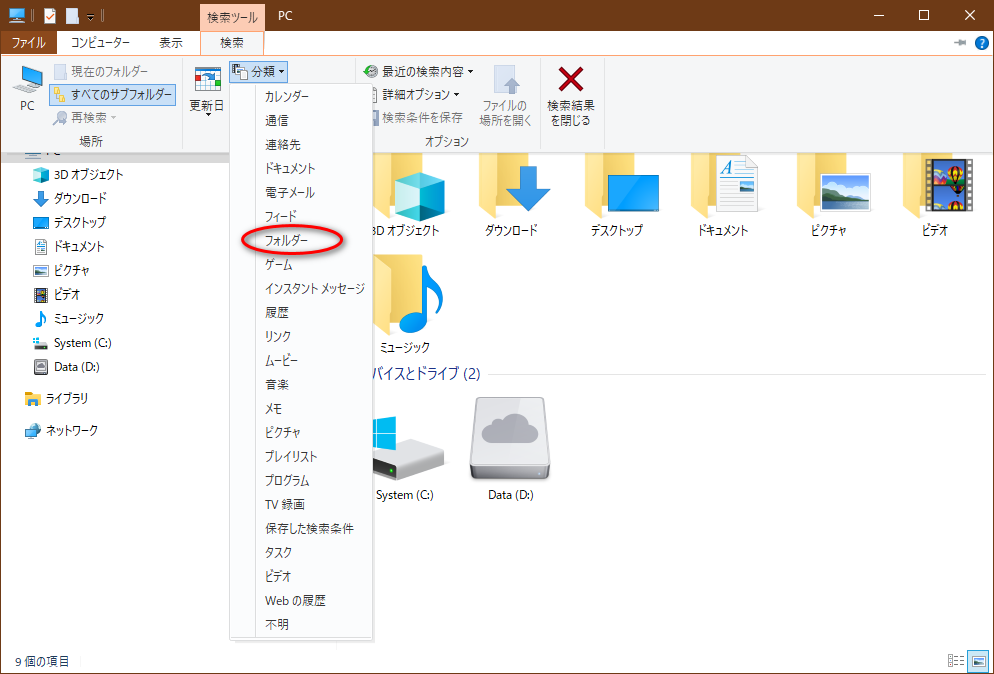Viewport: 994px width, 674px height.
Task: Click the Help question mark icon
Action: click(981, 43)
